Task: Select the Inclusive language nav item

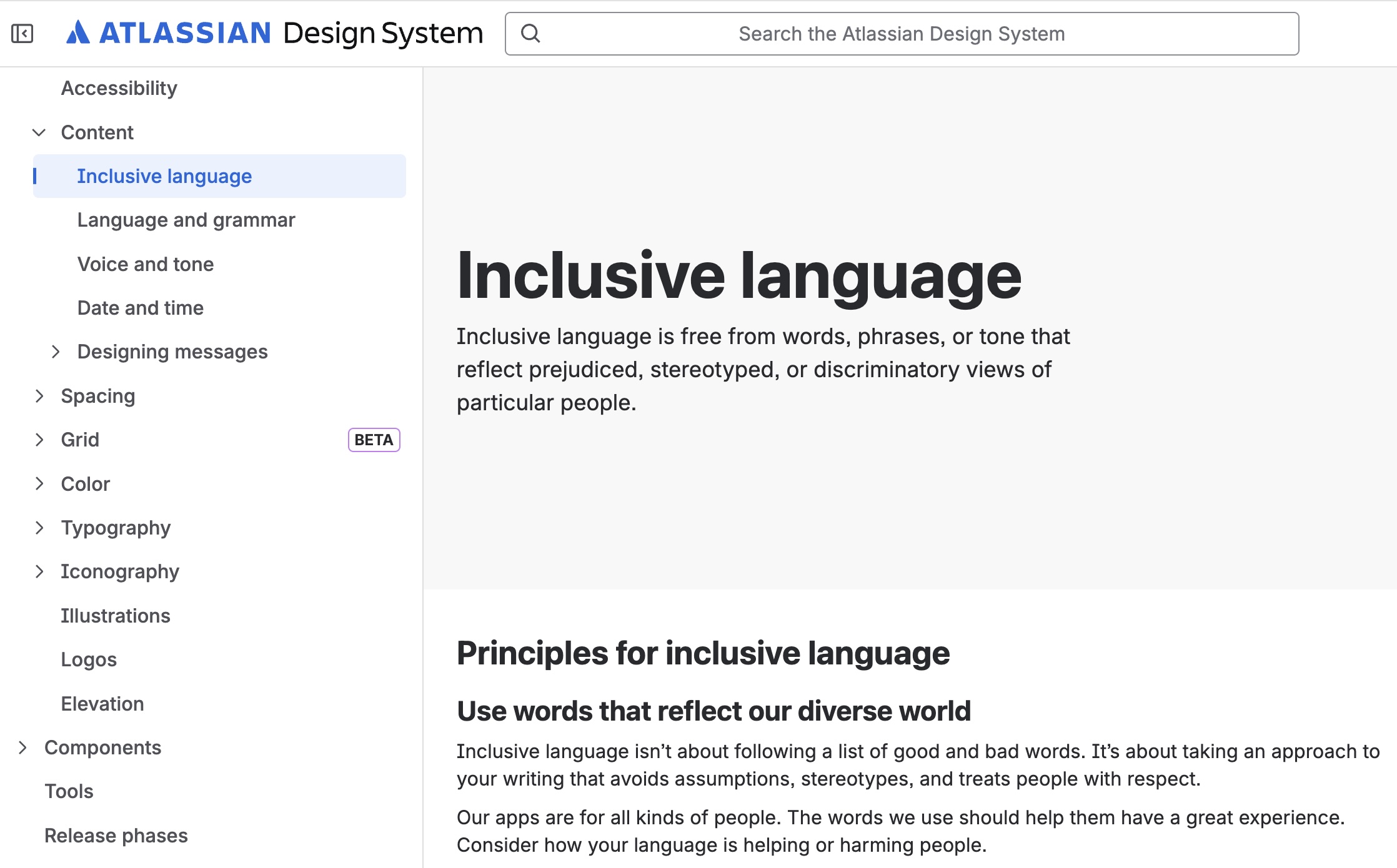Action: [219, 176]
